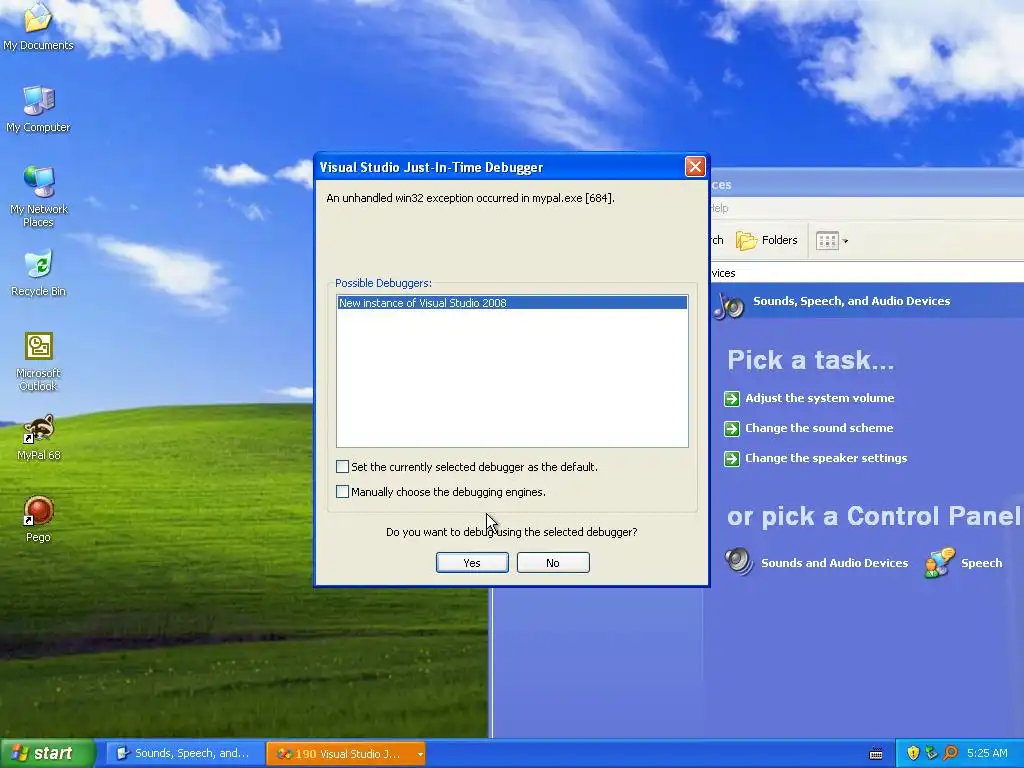
Task: Click the Change the sound scheme arrow icon
Action: [731, 428]
